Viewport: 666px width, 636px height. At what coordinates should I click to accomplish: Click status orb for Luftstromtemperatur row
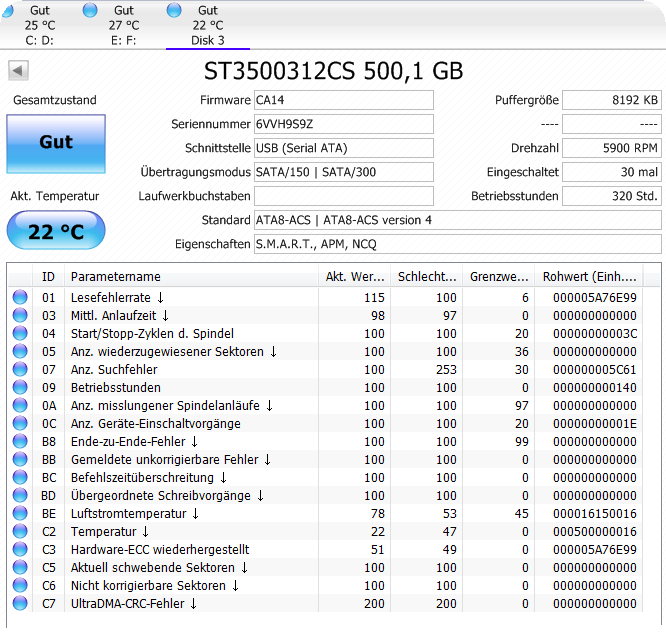click(20, 514)
